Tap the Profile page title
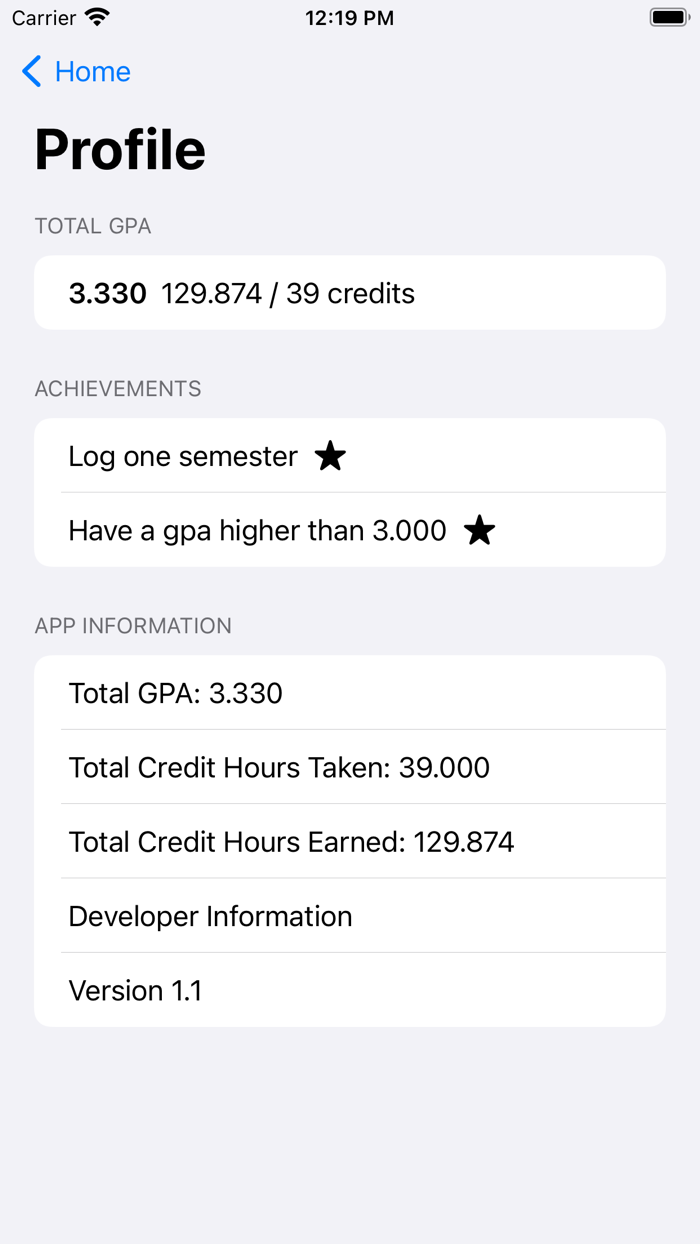This screenshot has width=700, height=1244. [x=120, y=148]
